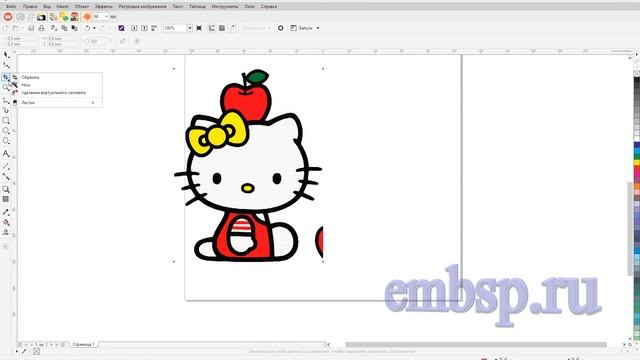The height and width of the screenshot is (360, 640).
Task: Open the dpi value dropdown arrow
Action: (107, 17)
